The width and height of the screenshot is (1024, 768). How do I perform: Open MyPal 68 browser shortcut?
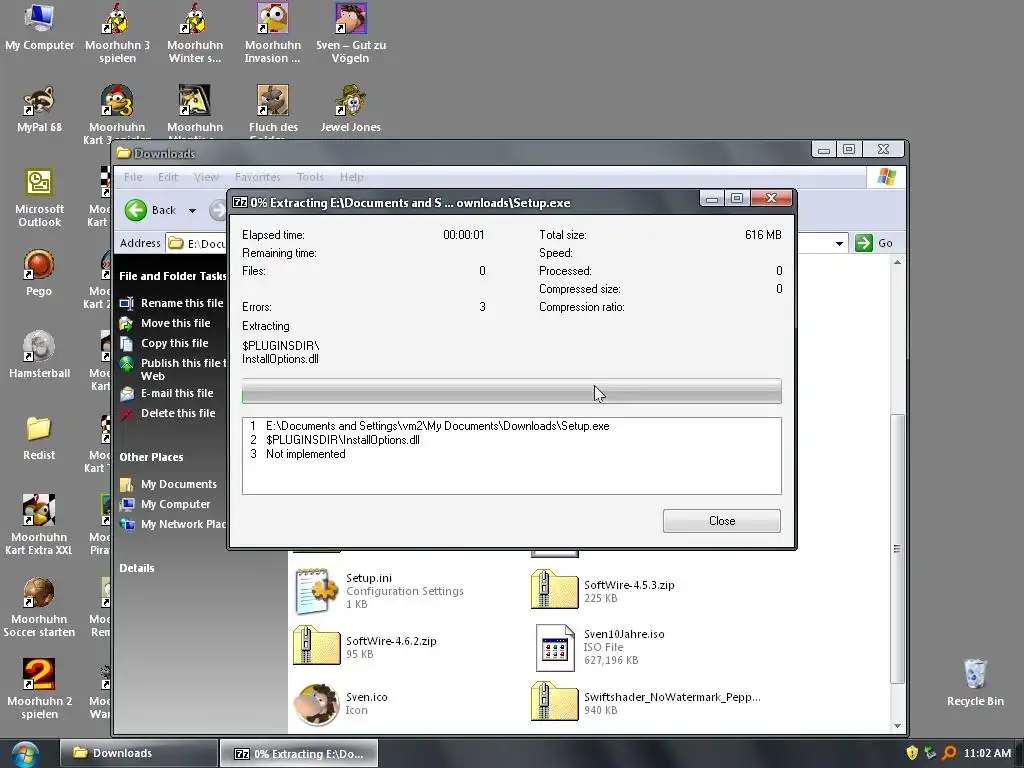pos(39,110)
